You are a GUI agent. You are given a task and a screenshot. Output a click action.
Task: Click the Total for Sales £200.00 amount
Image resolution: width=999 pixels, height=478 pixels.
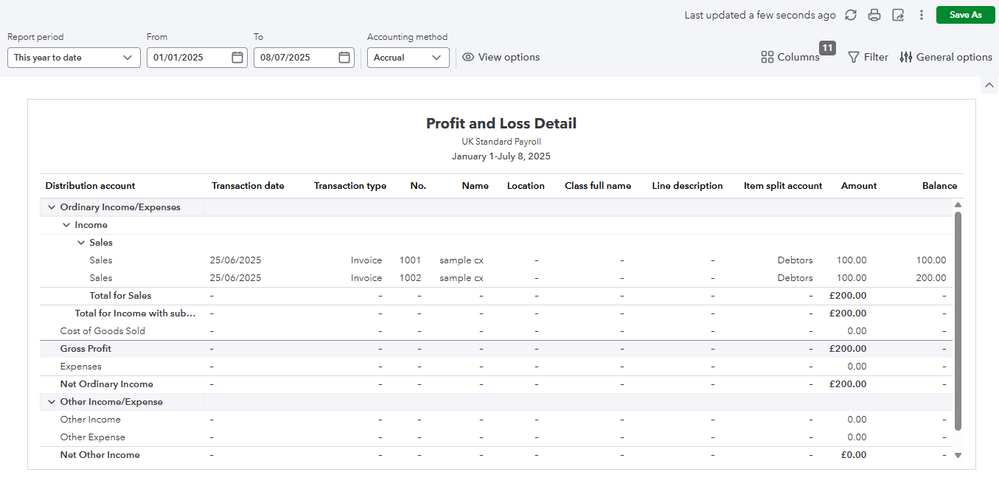[847, 296]
